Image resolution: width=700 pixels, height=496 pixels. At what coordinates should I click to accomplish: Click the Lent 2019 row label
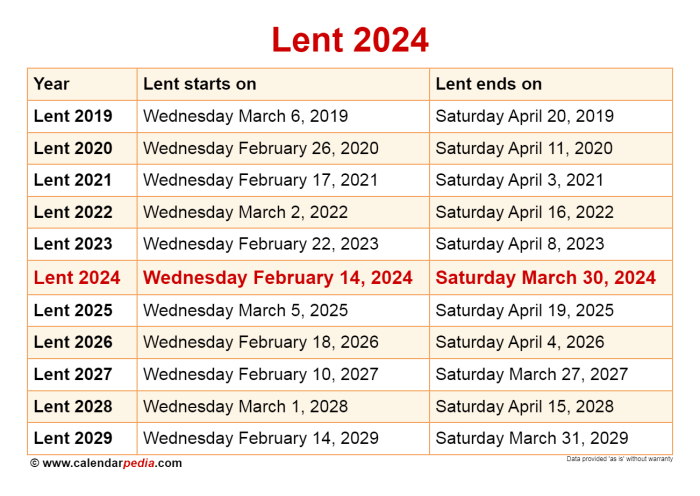pyautogui.click(x=73, y=116)
